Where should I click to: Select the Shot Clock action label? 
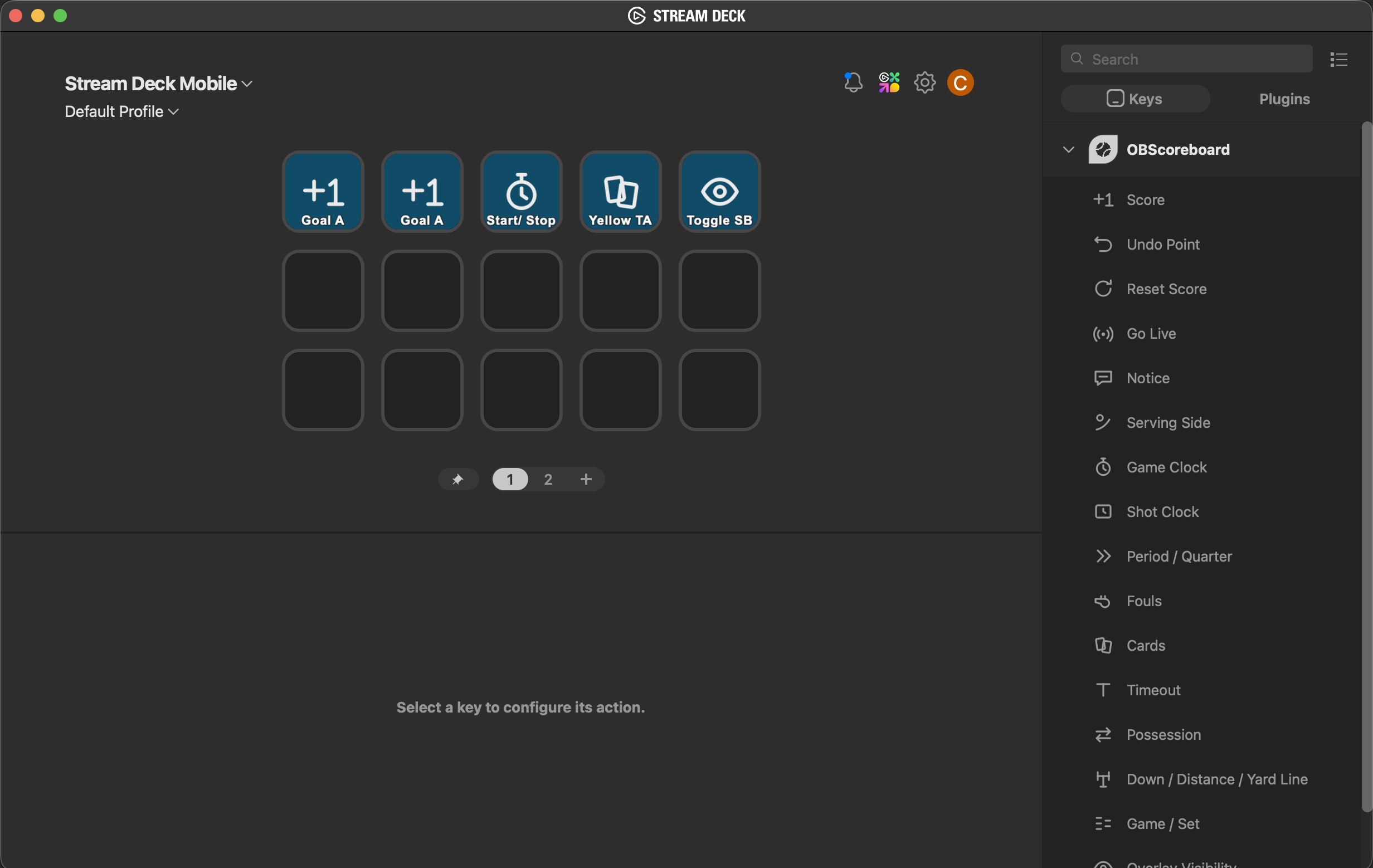[x=1162, y=512]
